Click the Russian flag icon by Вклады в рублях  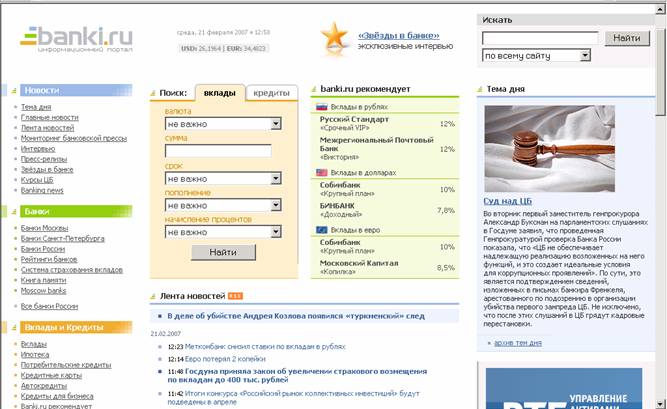coord(322,107)
